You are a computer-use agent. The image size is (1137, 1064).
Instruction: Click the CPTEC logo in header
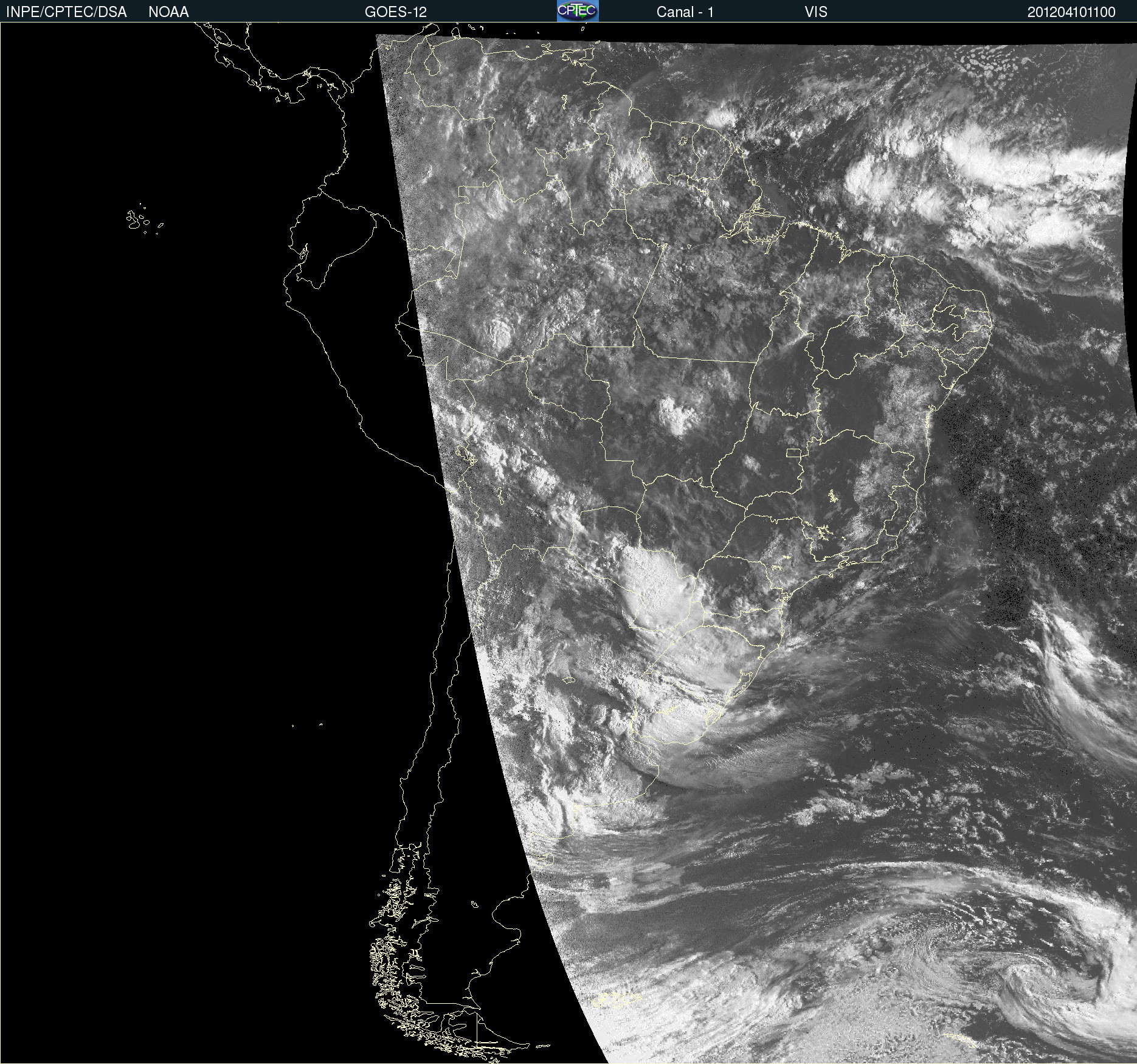578,11
